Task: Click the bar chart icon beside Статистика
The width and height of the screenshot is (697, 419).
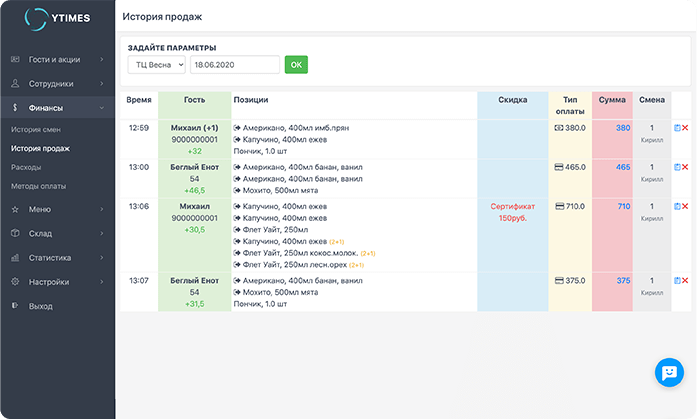Action: pyautogui.click(x=15, y=257)
